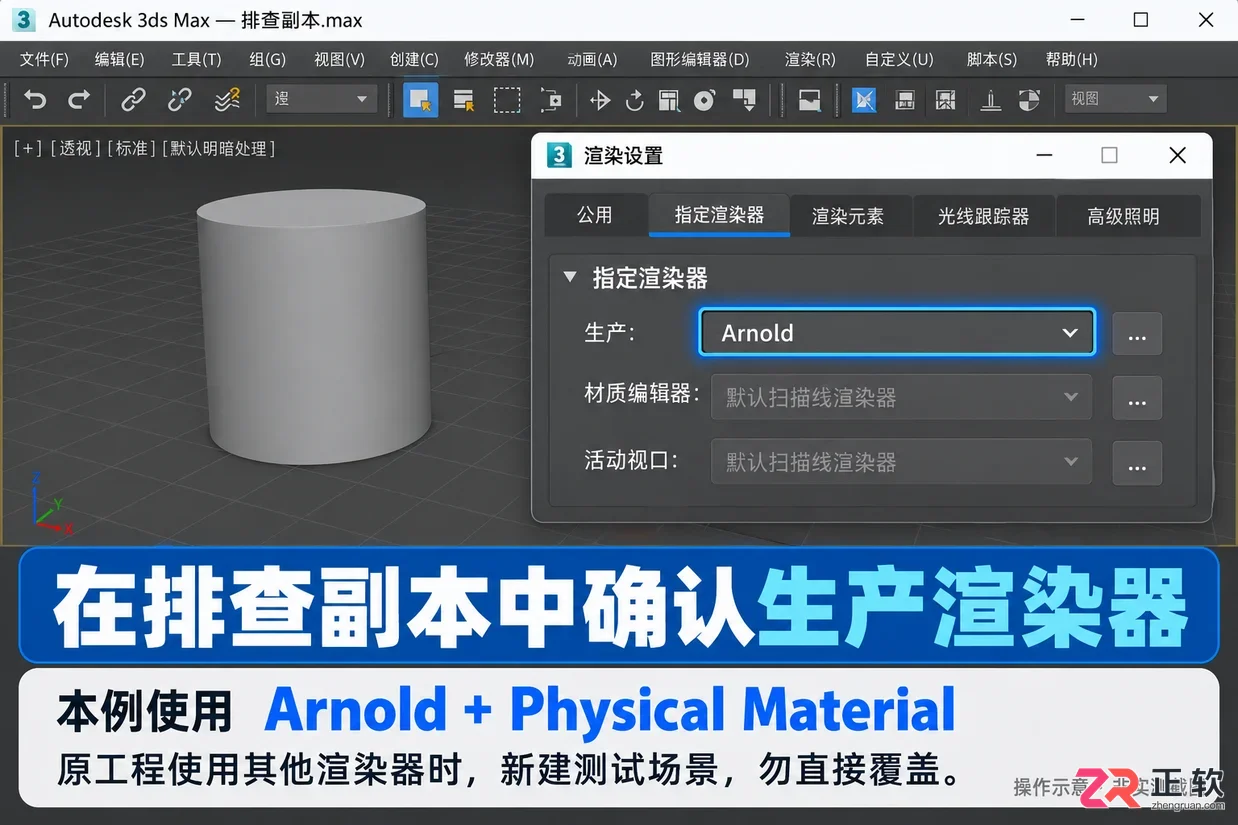Open the selection filter dropdown in toolbar
The image size is (1238, 825).
pos(322,99)
